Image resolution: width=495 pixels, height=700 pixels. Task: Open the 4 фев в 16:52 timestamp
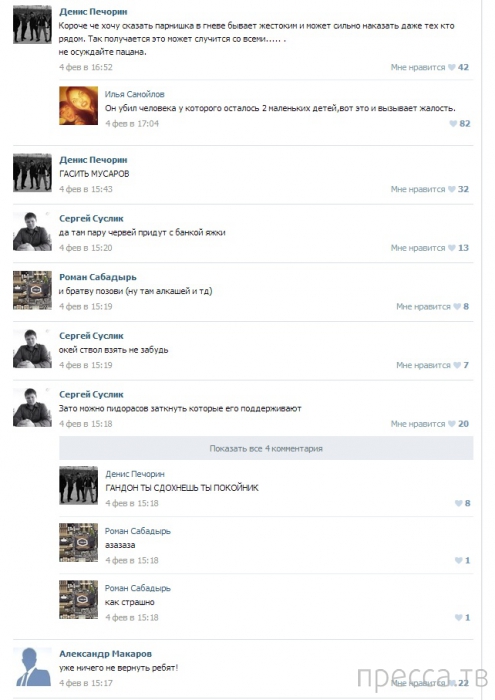86,67
